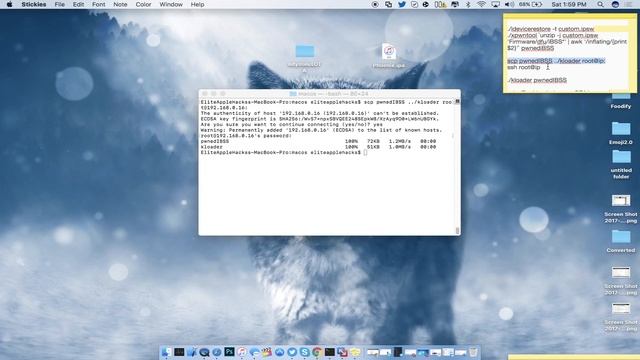The height and width of the screenshot is (360, 640).
Task: Open the Wi-Fi status menu
Action: coord(482,4)
